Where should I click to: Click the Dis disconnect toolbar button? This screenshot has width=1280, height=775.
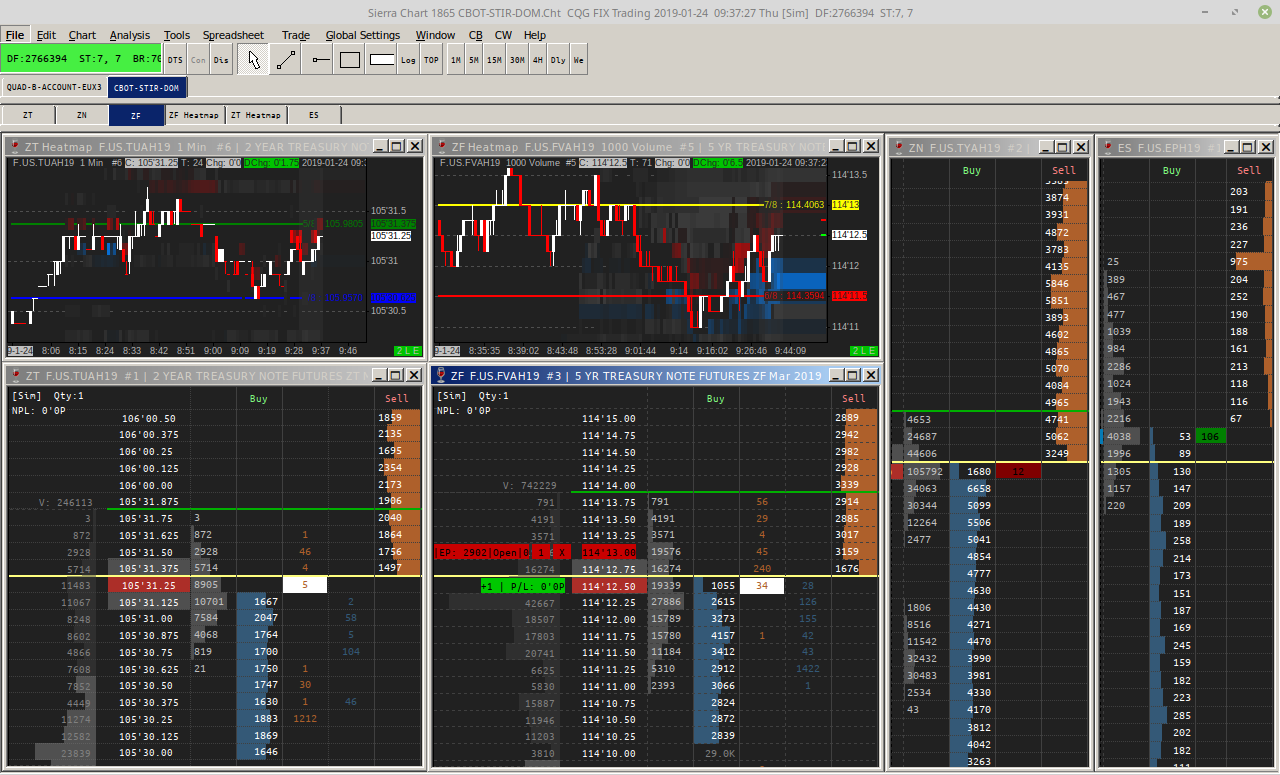click(x=220, y=60)
